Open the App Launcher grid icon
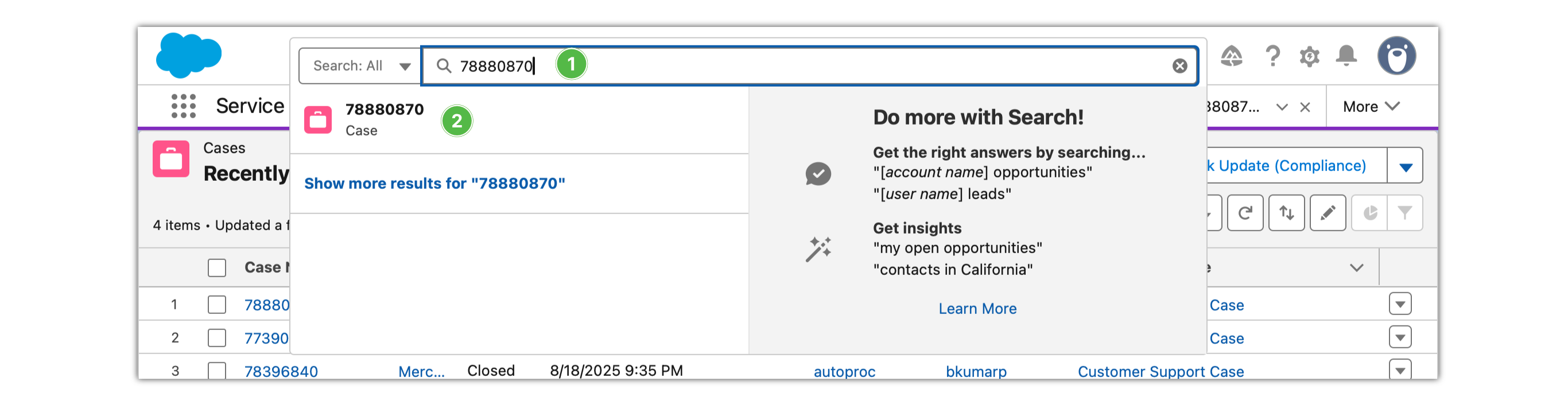The image size is (1568, 400). click(183, 106)
